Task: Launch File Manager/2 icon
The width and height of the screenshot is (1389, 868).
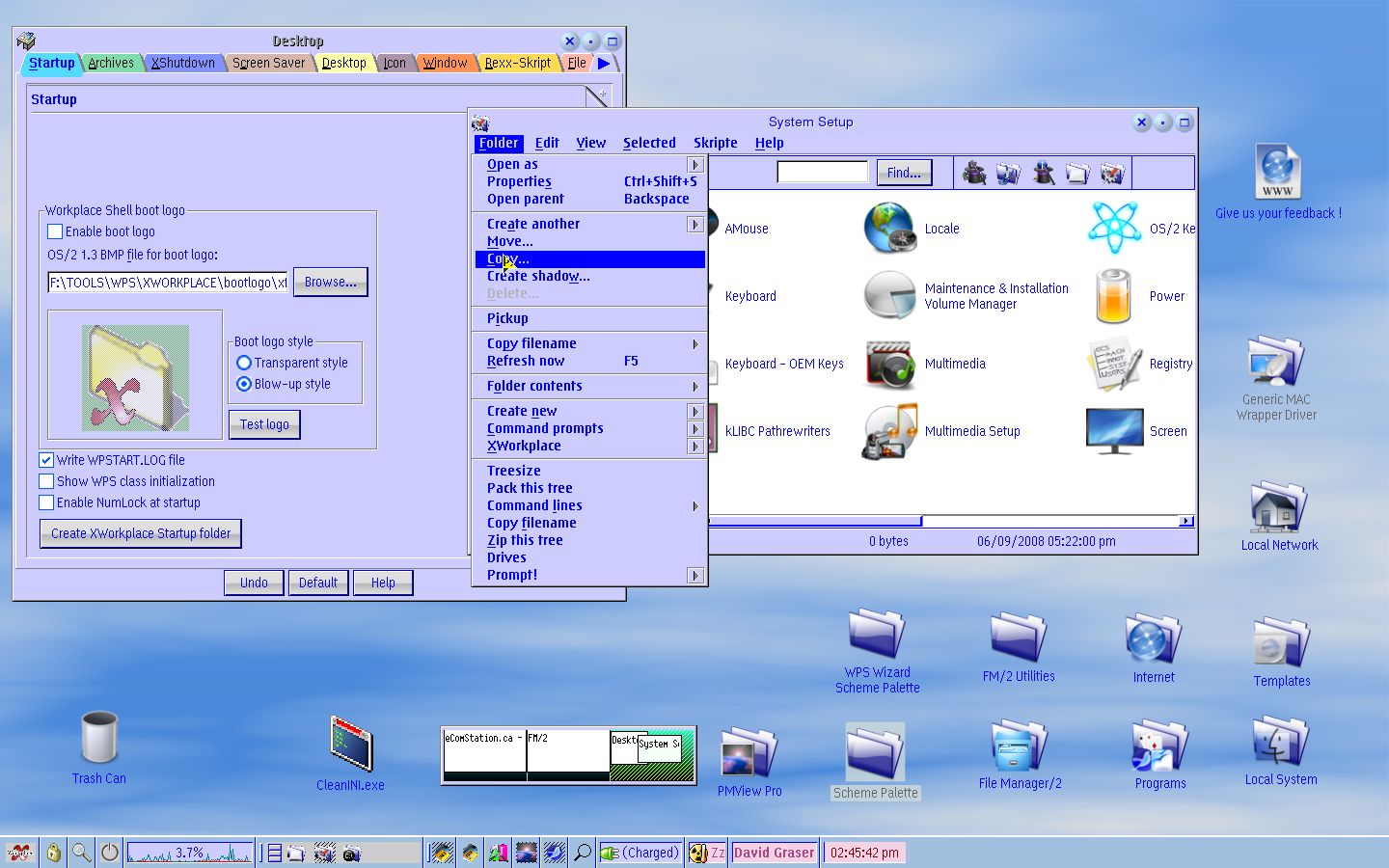Action: click(1021, 746)
